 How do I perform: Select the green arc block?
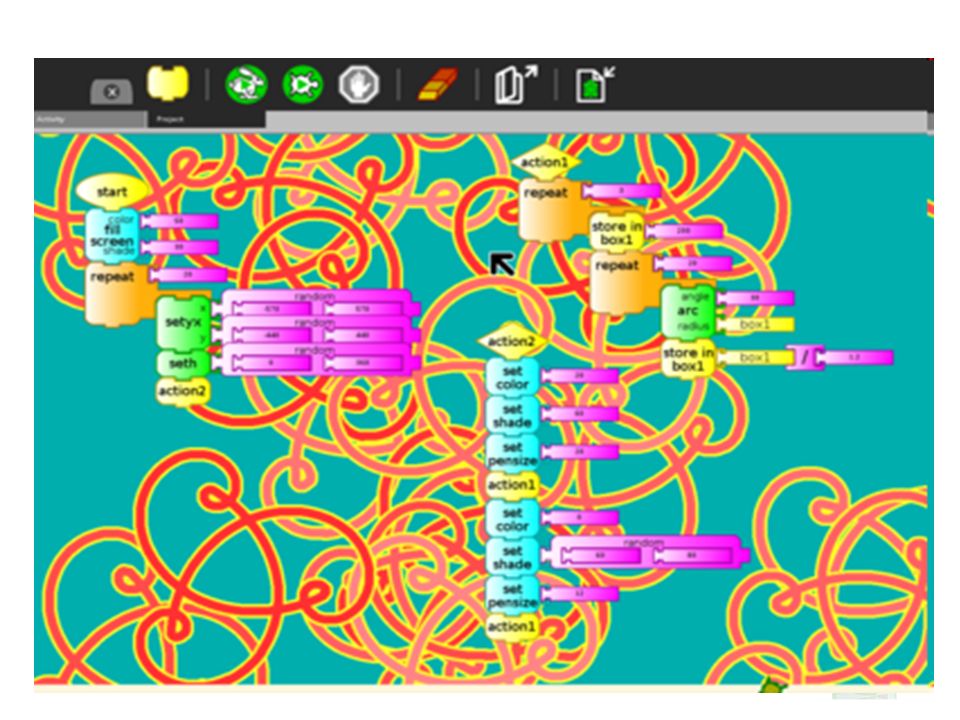(x=688, y=311)
